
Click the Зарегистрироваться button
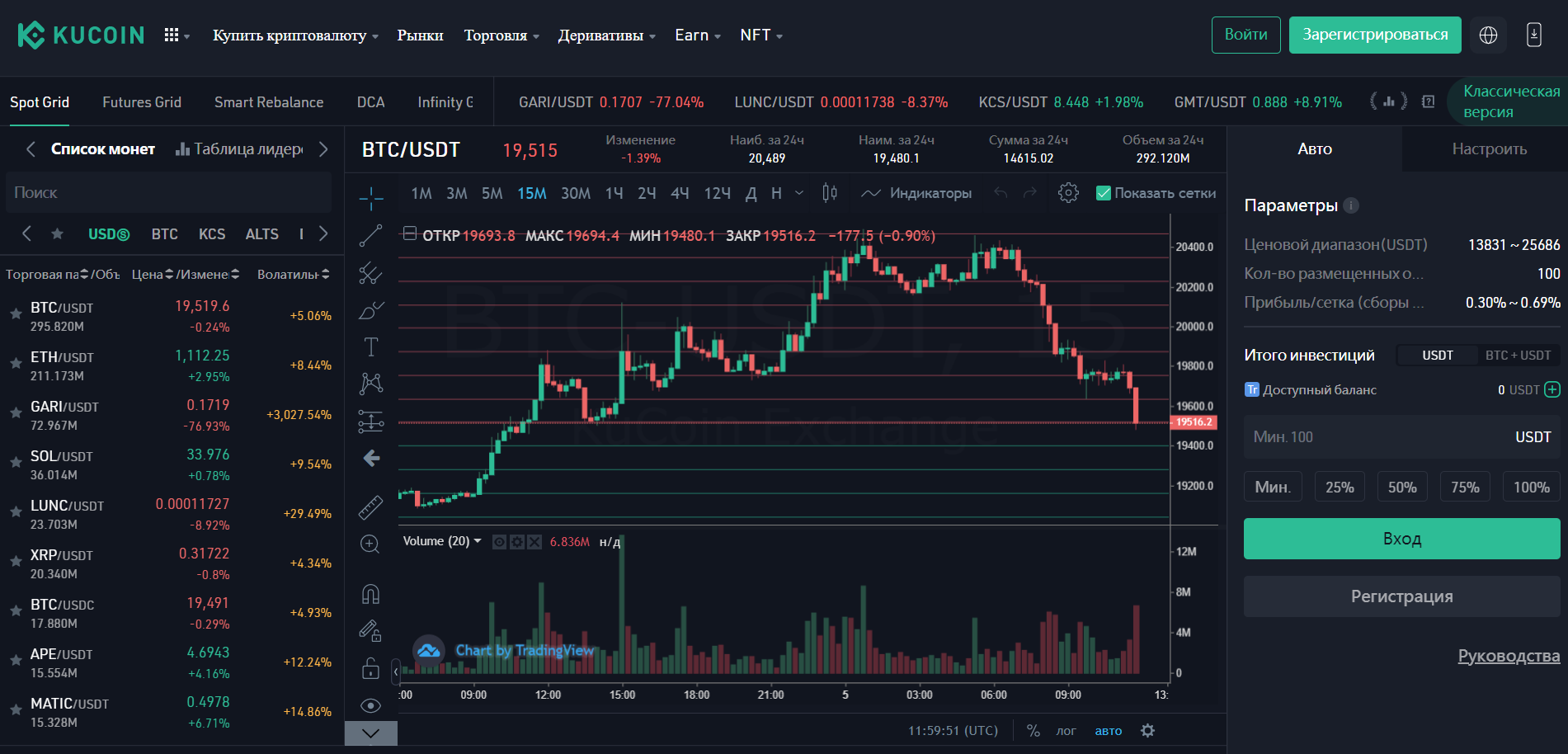point(1374,35)
